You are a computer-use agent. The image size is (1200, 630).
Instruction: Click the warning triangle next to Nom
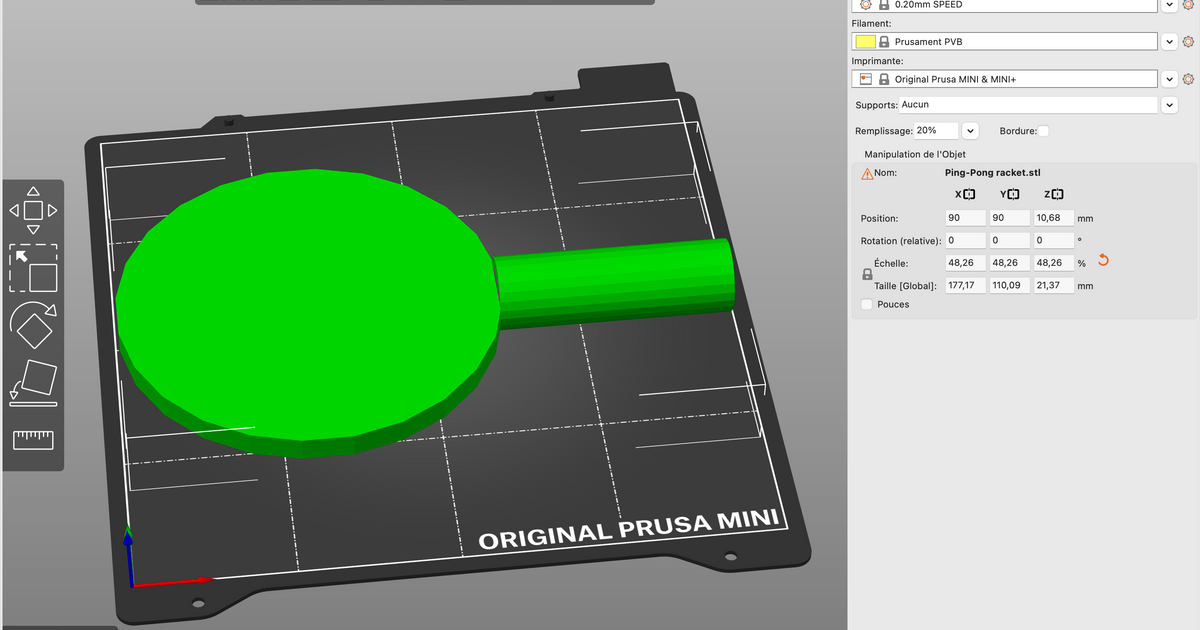(x=866, y=172)
